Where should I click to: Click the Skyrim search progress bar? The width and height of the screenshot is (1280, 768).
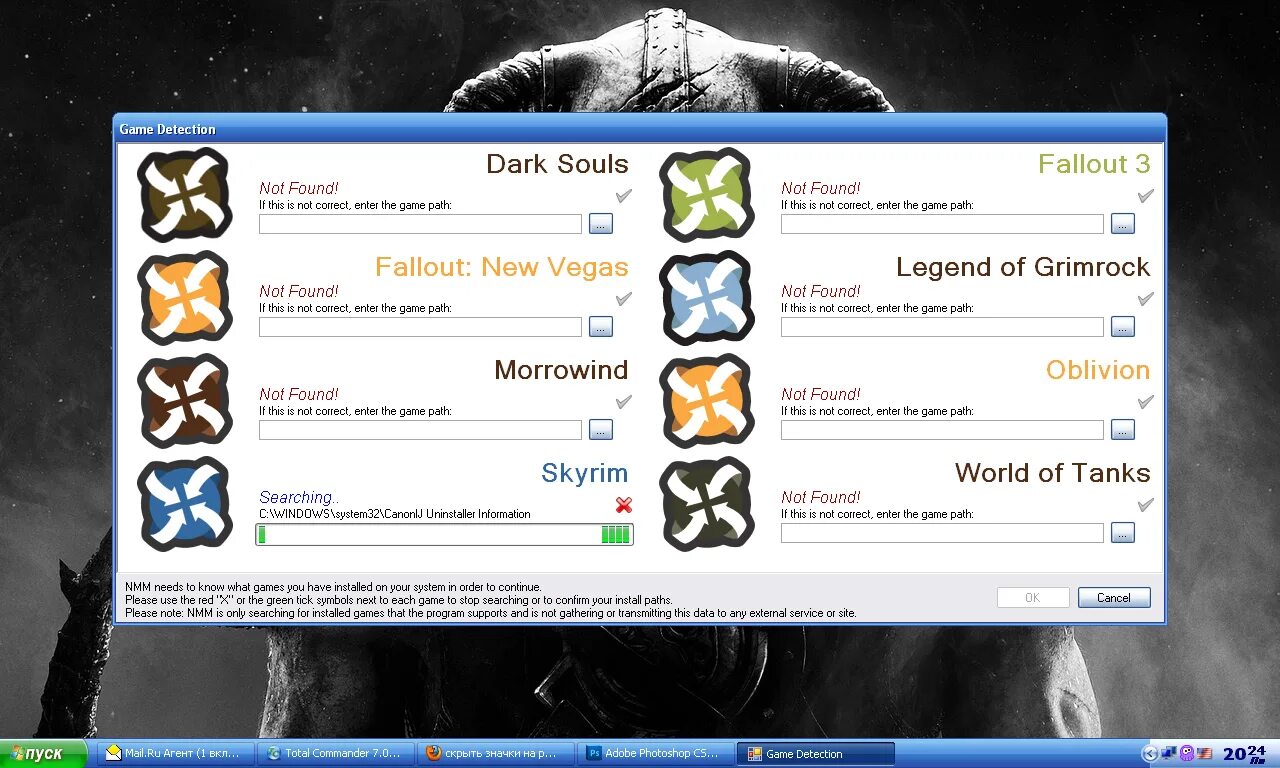tap(444, 535)
